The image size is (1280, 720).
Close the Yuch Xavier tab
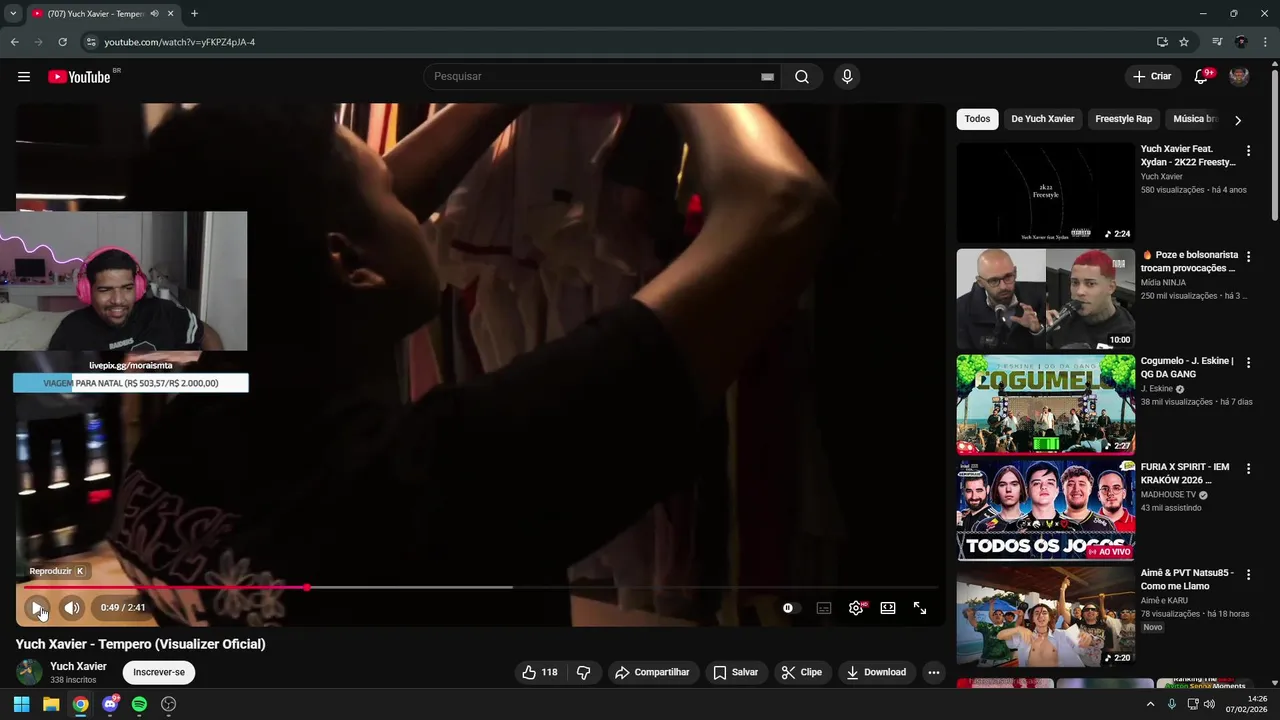click(x=170, y=14)
